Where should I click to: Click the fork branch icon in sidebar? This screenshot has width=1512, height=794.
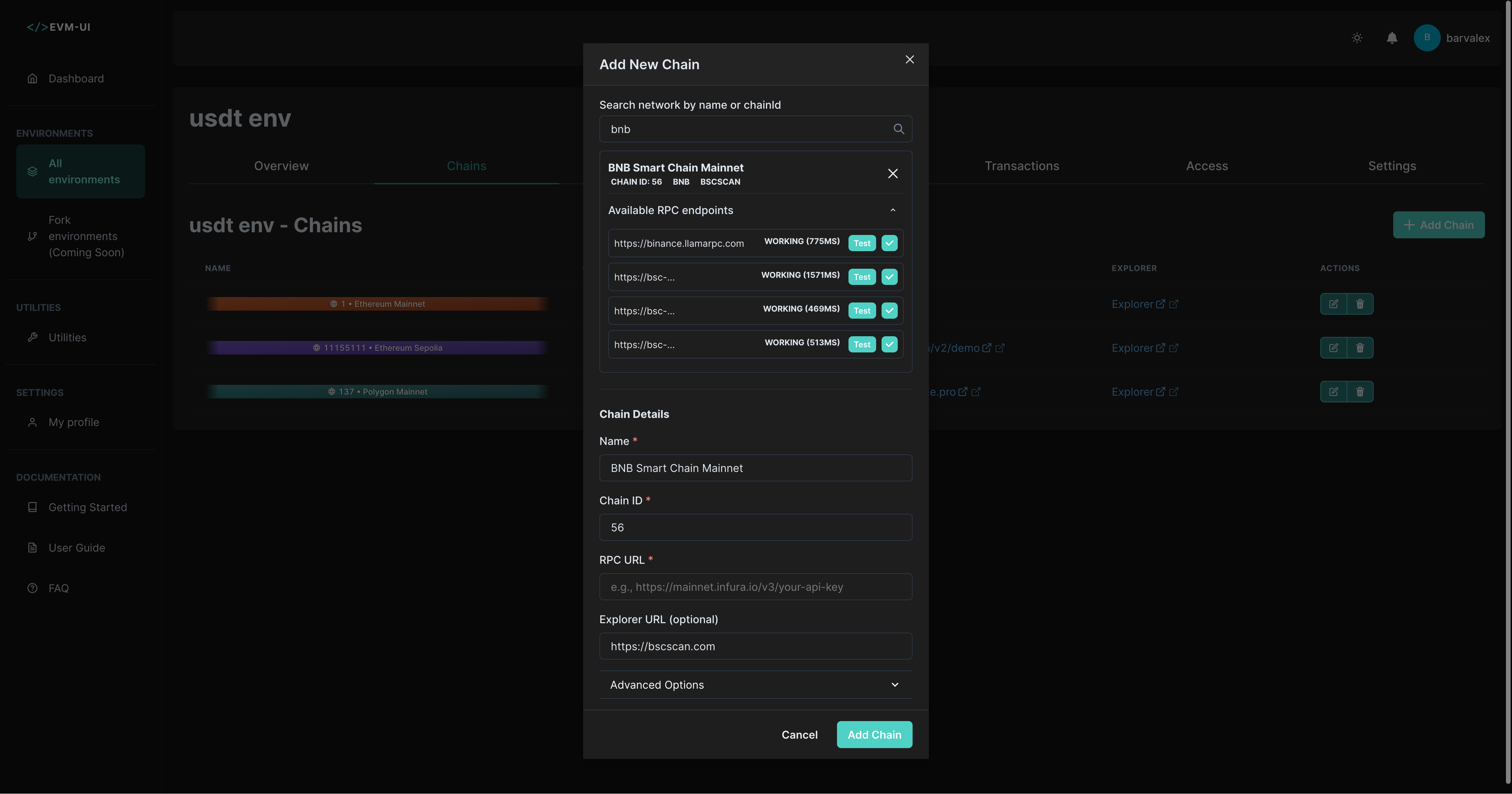[x=32, y=236]
